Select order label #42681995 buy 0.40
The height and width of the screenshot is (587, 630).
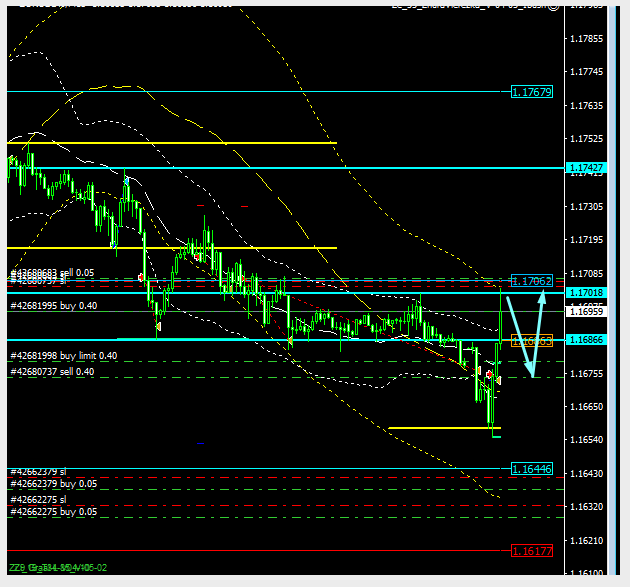(x=54, y=306)
